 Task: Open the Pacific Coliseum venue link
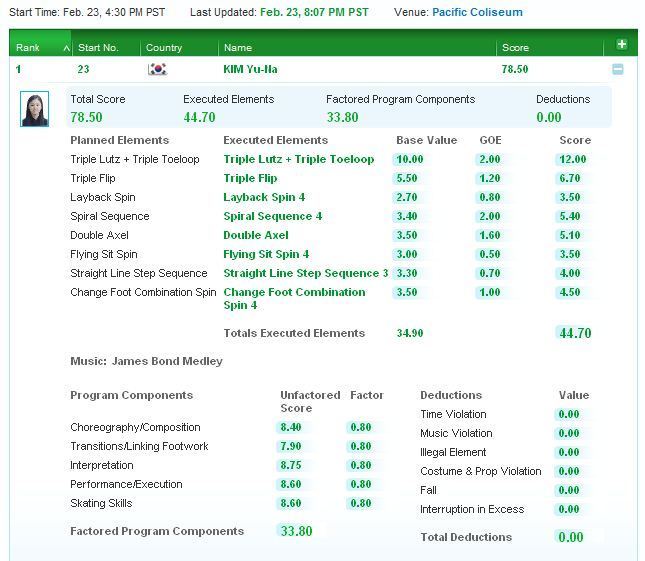click(477, 12)
